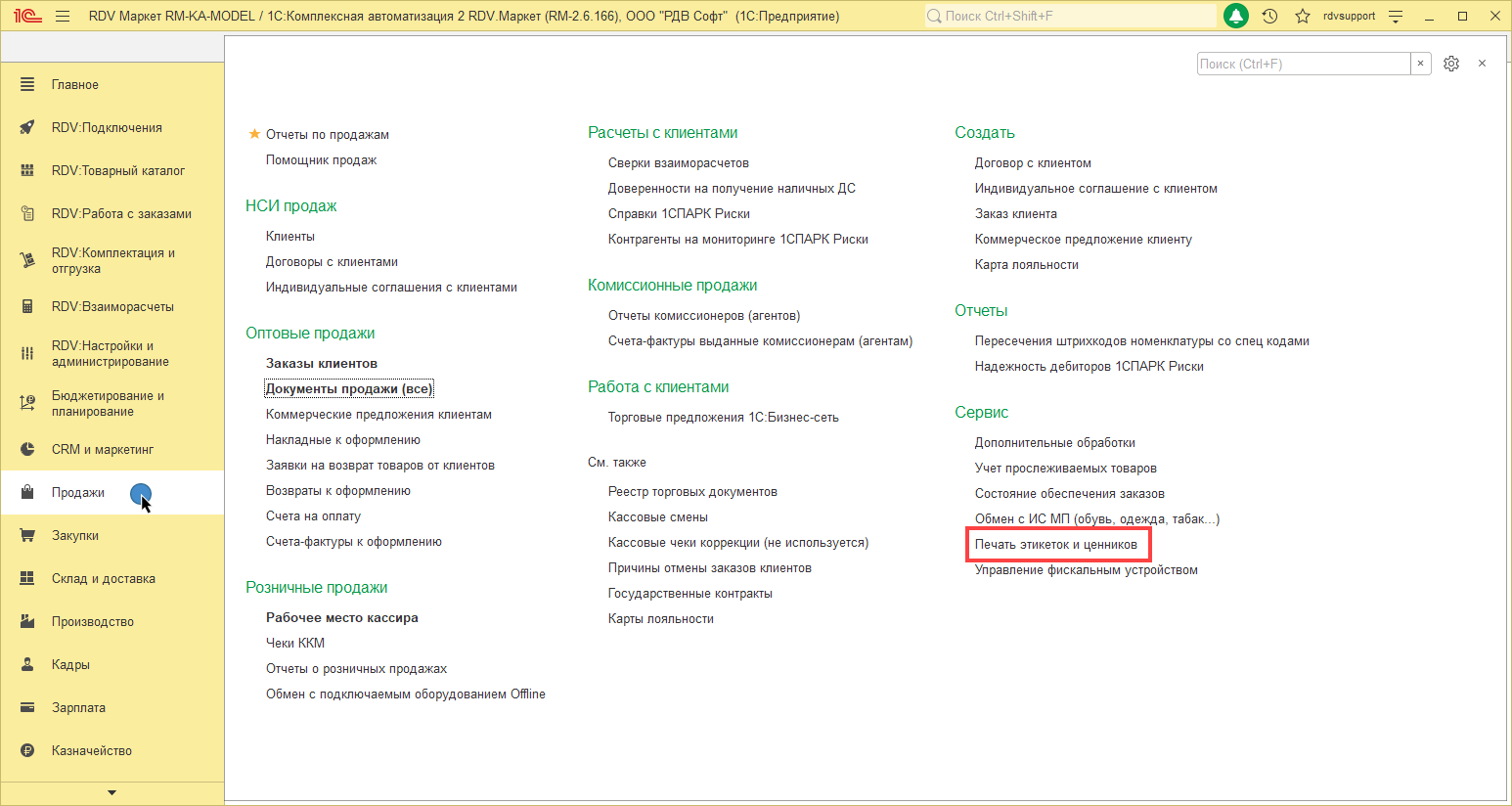Viewport: 1512px width, 806px height.
Task: Click the Производство factory icon
Action: [27, 622]
